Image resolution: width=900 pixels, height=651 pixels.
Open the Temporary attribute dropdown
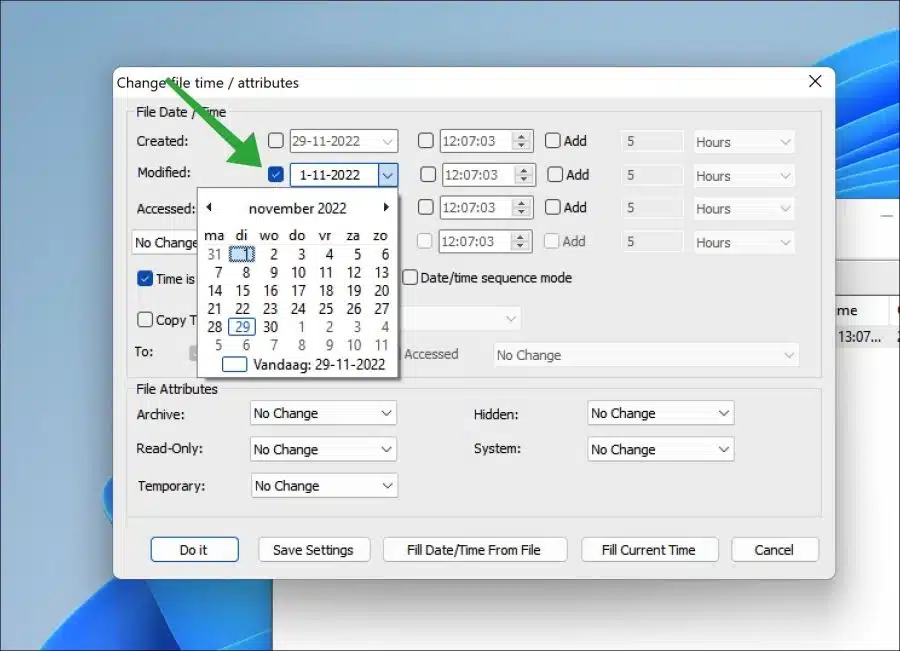323,486
